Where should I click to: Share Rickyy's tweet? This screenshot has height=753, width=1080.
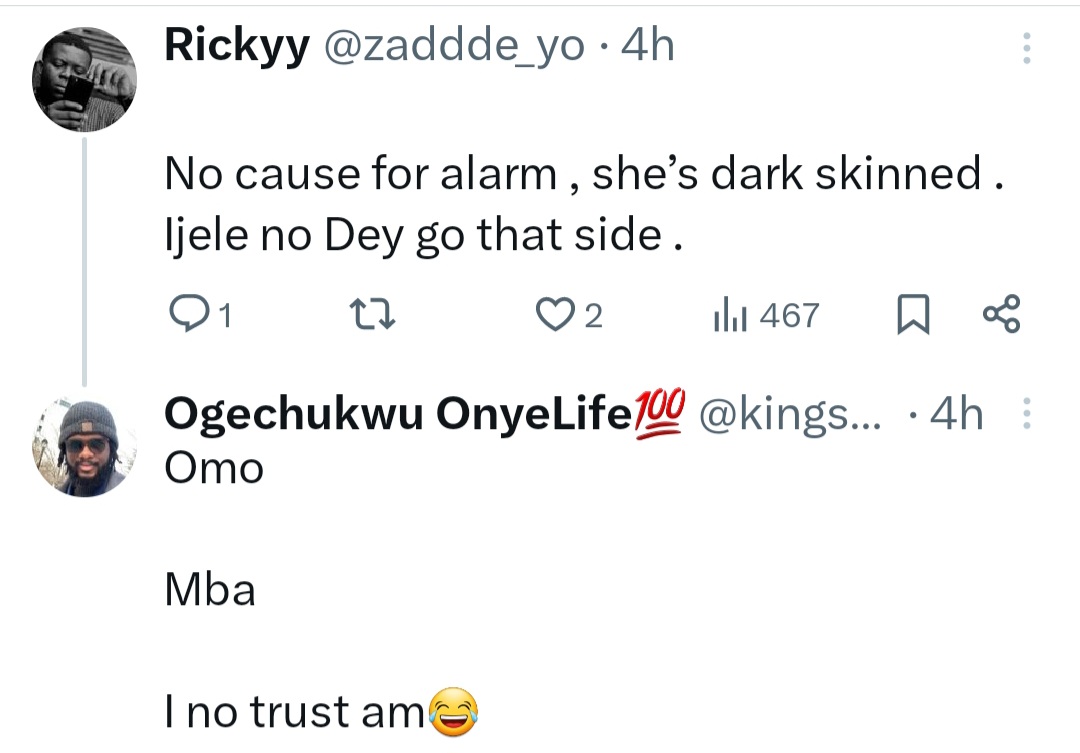click(1001, 315)
